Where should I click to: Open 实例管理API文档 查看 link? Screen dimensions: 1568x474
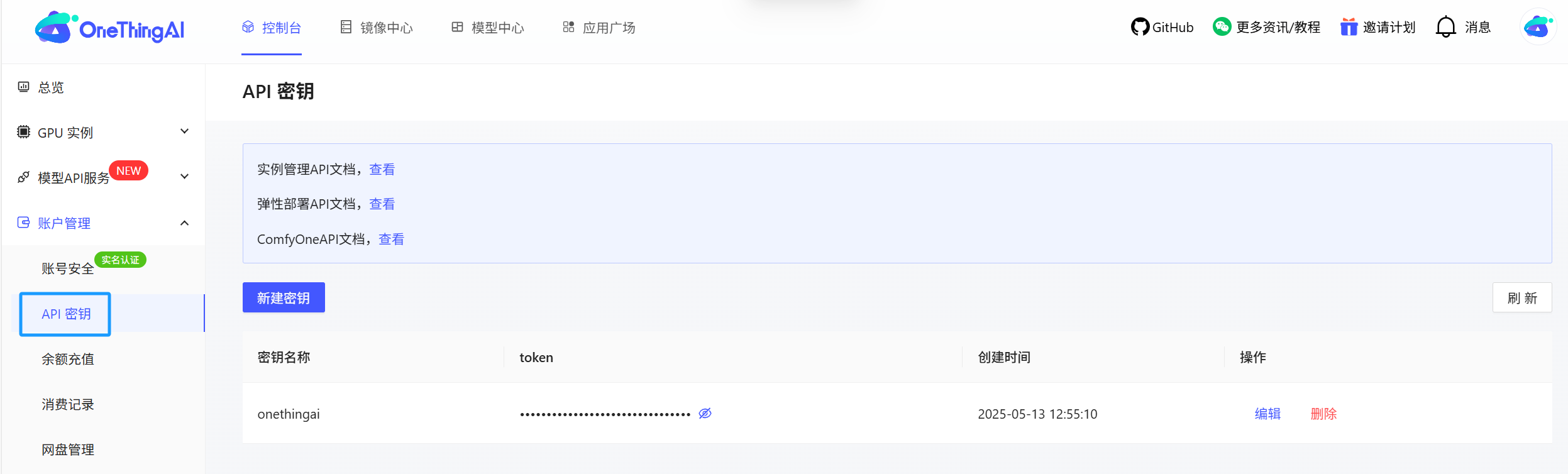(382, 169)
